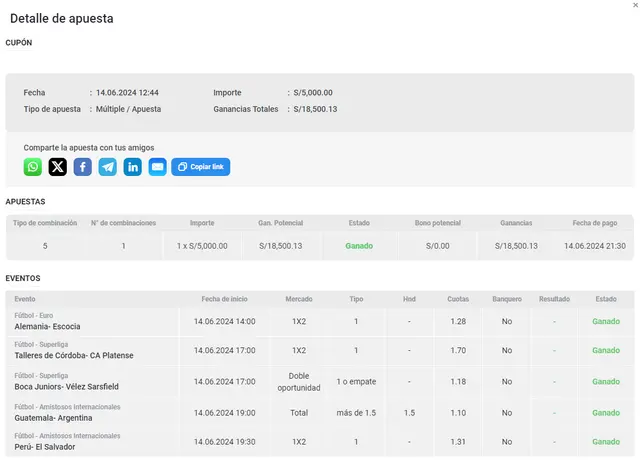Click the green Ganado status in Apuestas
The height and width of the screenshot is (461, 640).
pos(359,246)
